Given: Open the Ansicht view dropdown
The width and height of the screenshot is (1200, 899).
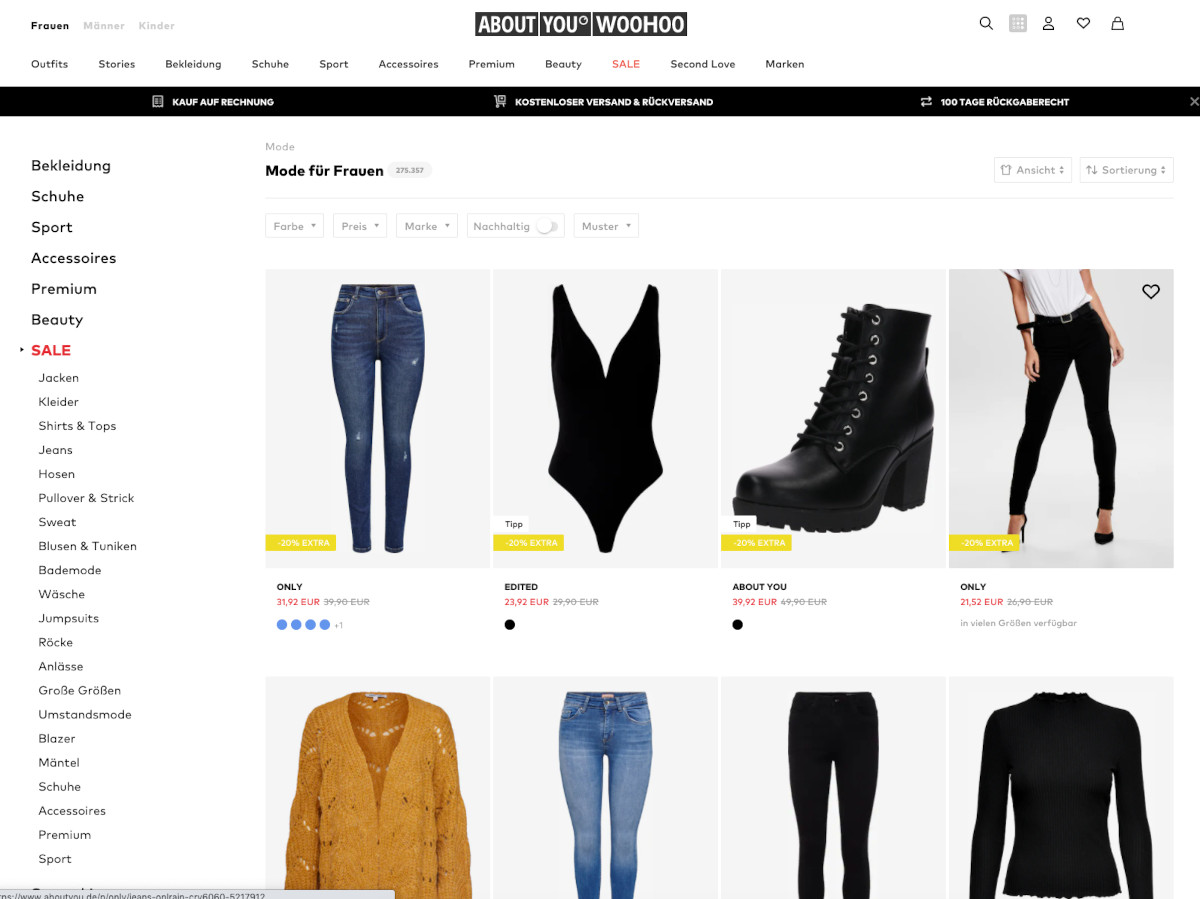Looking at the screenshot, I should (1033, 170).
